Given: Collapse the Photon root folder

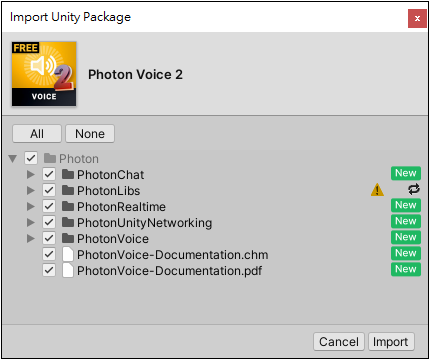Looking at the screenshot, I should [13, 159].
